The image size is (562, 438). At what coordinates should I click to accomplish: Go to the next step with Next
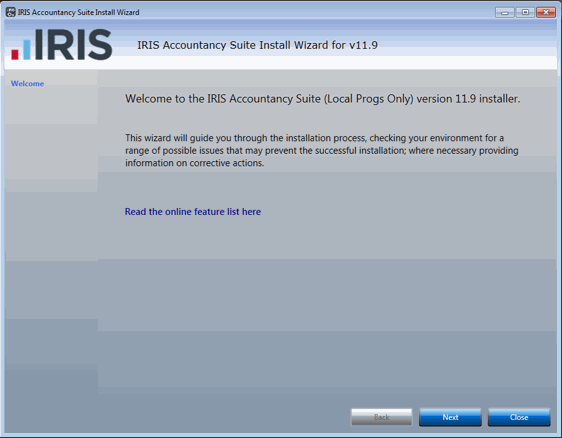[x=450, y=417]
